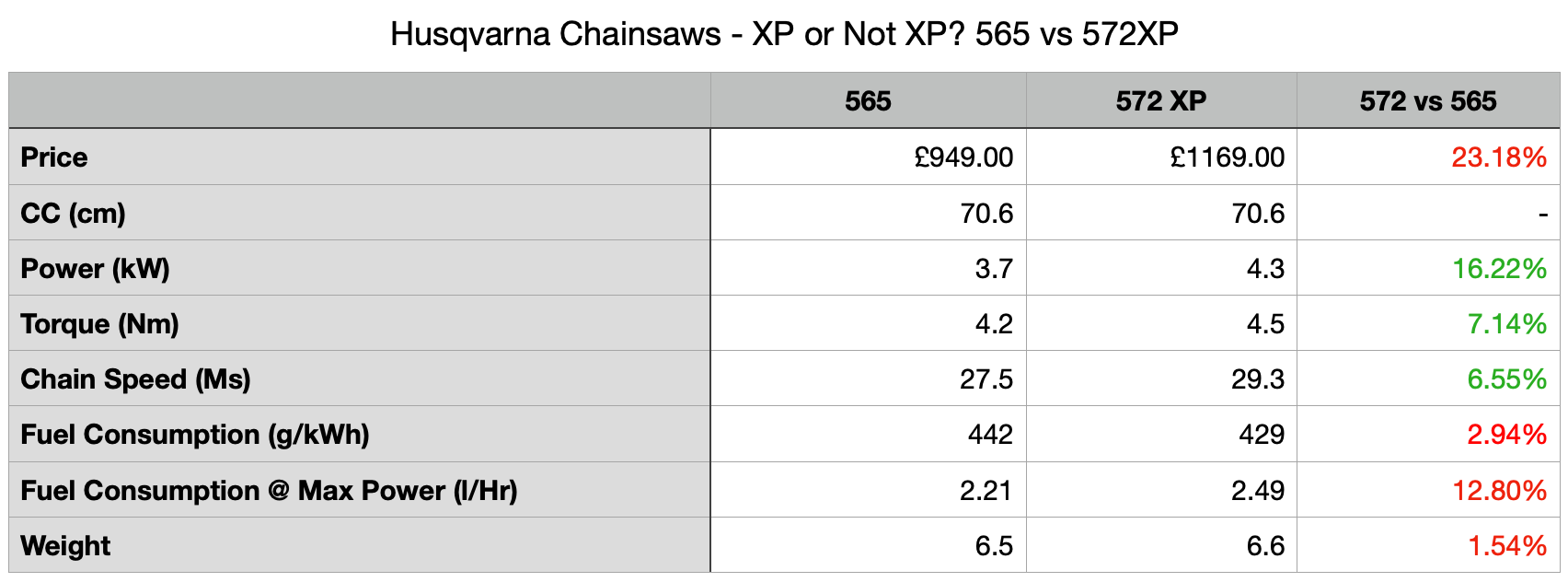The width and height of the screenshot is (1568, 582).
Task: Select Fuel Consumption @ Max Power label
Action: tap(269, 491)
